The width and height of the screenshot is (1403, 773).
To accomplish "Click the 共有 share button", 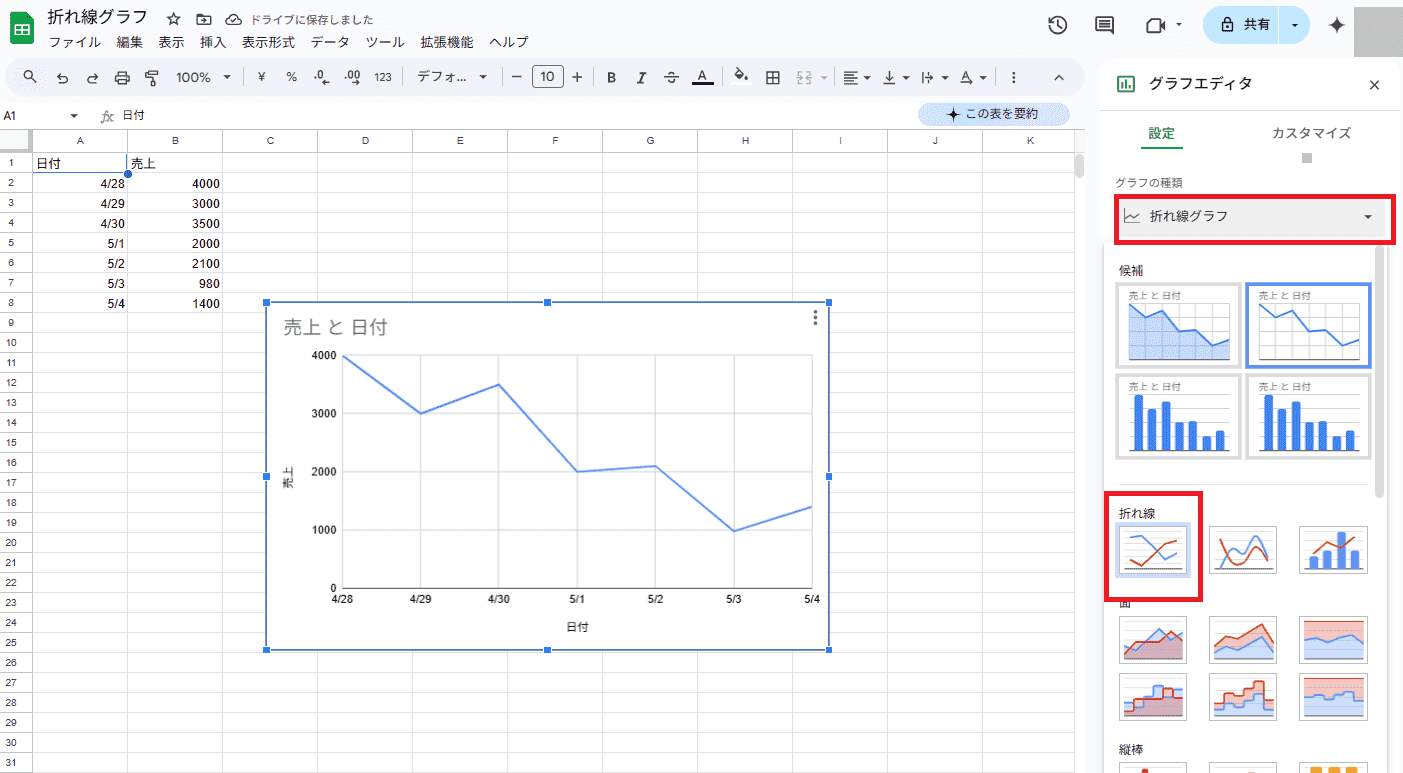I will pyautogui.click(x=1245, y=25).
